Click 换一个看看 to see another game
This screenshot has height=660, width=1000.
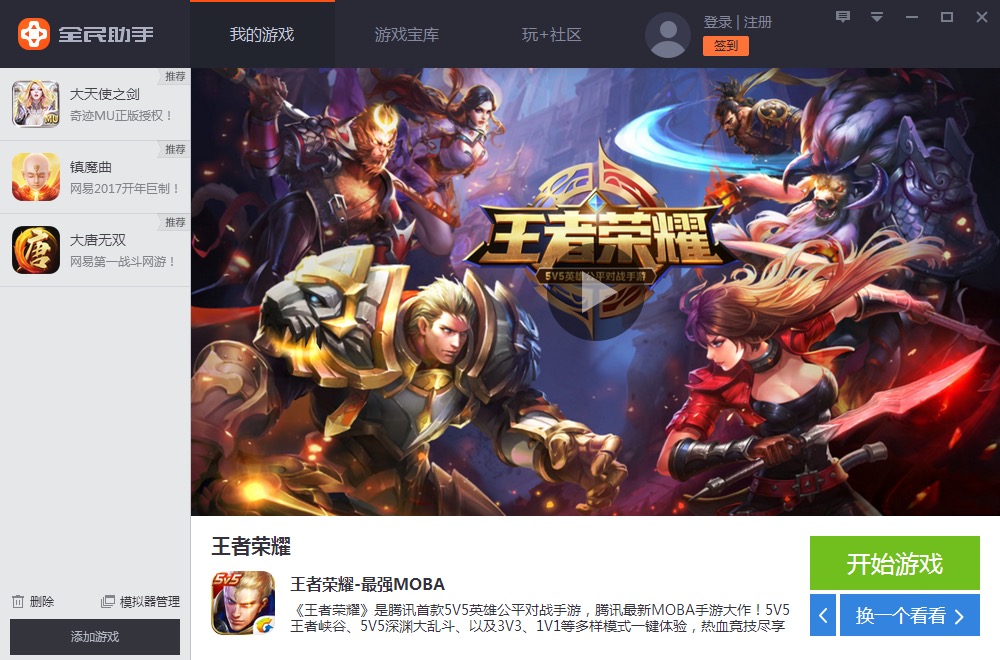(x=909, y=615)
